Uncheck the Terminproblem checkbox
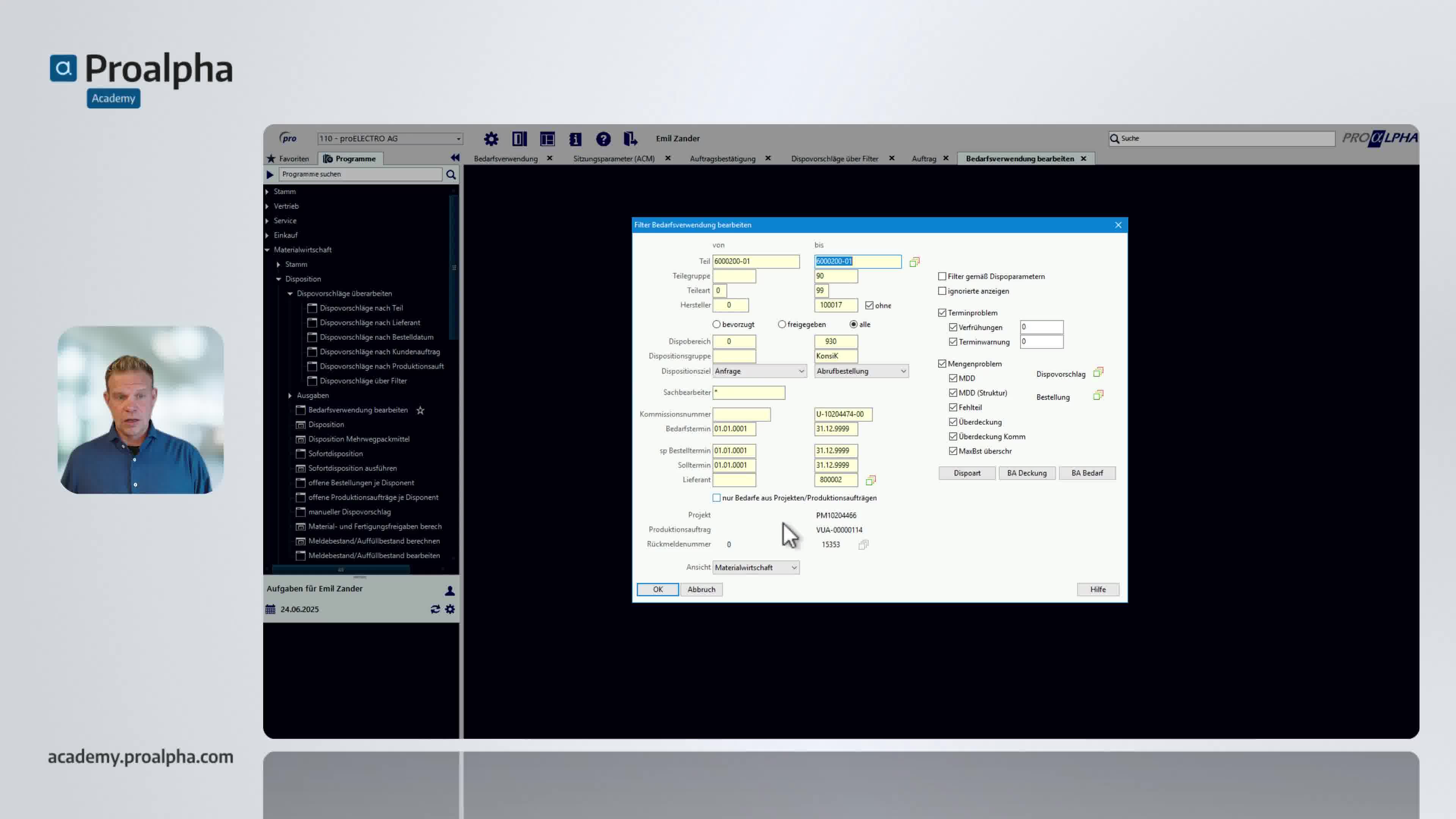This screenshot has width=1456, height=819. point(942,312)
